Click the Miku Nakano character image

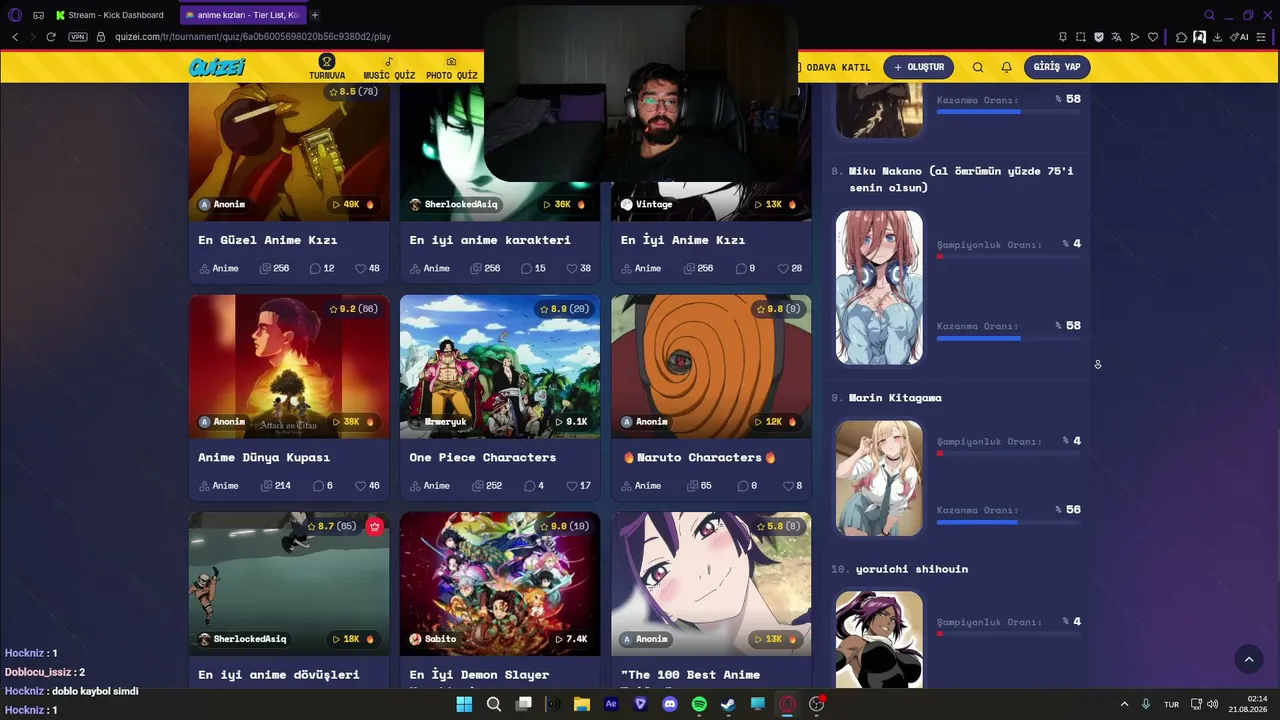(879, 287)
